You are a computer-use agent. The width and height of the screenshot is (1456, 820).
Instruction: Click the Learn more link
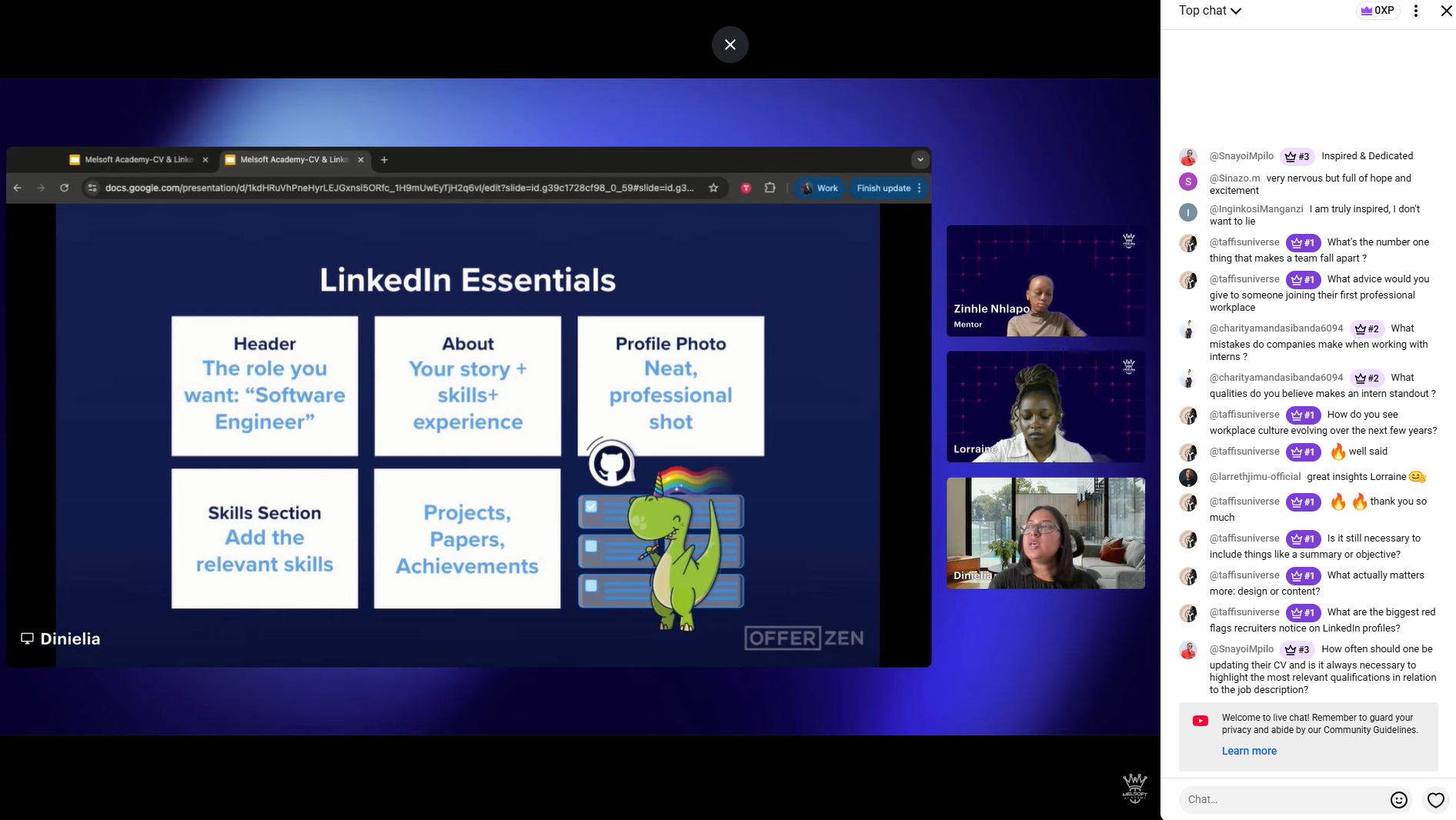tap(1248, 751)
